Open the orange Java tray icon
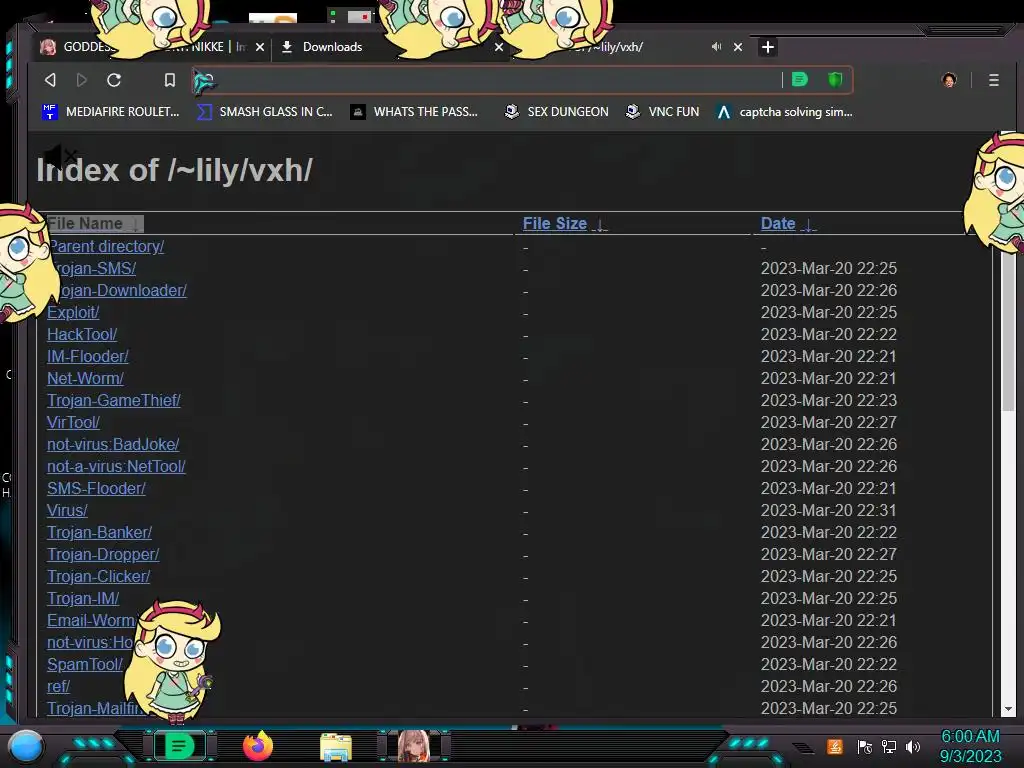The image size is (1024, 768). (x=835, y=746)
